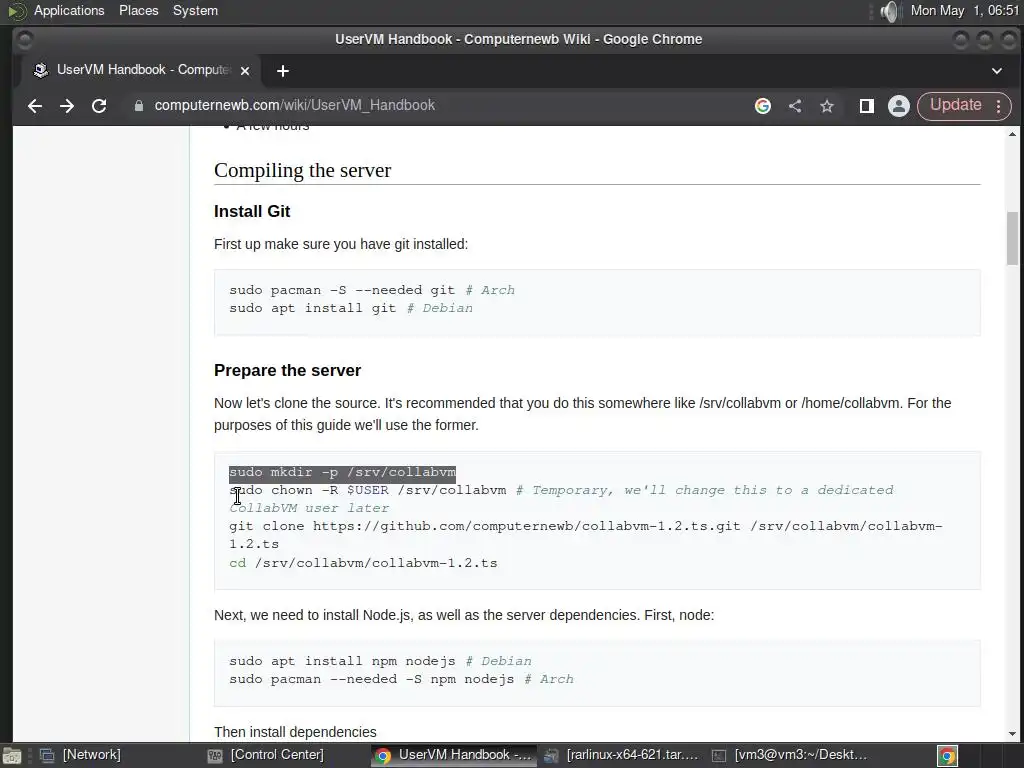Click the volume speaker icon in panel

(x=889, y=11)
